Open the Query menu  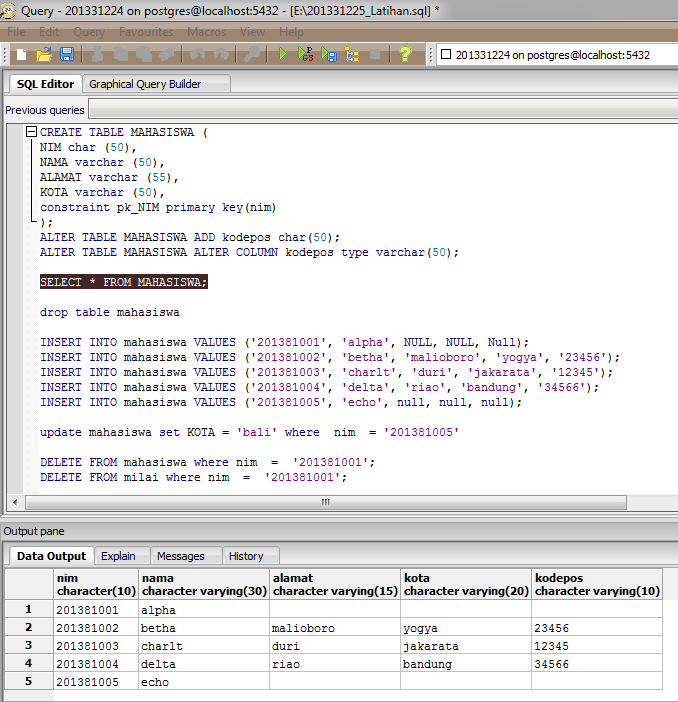coord(89,32)
